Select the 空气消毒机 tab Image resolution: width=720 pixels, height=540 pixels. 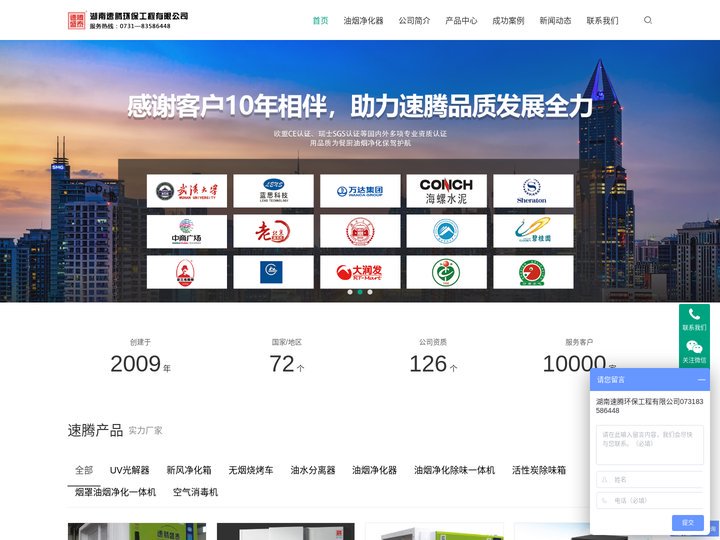[x=195, y=492]
